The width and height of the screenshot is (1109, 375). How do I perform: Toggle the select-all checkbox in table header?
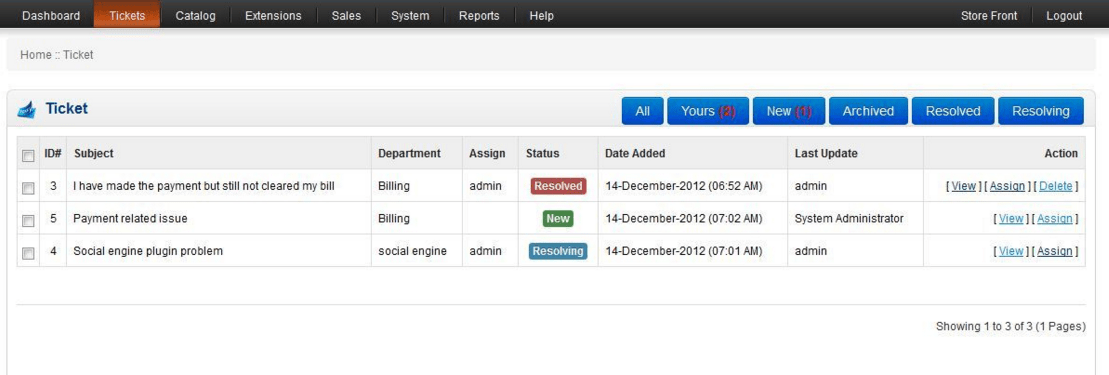(x=28, y=155)
